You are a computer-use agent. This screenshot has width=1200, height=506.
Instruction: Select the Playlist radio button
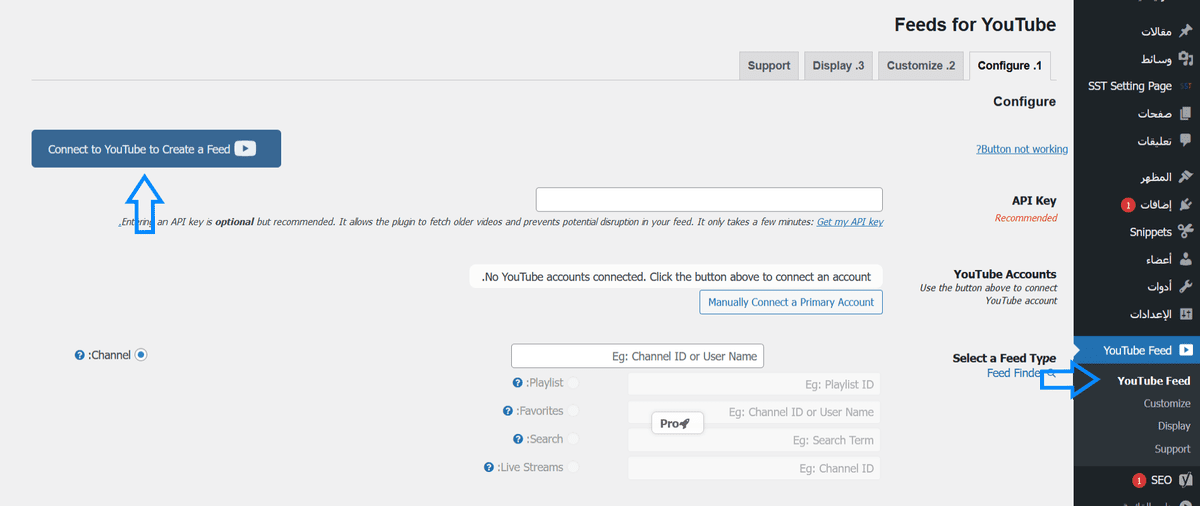pyautogui.click(x=573, y=383)
